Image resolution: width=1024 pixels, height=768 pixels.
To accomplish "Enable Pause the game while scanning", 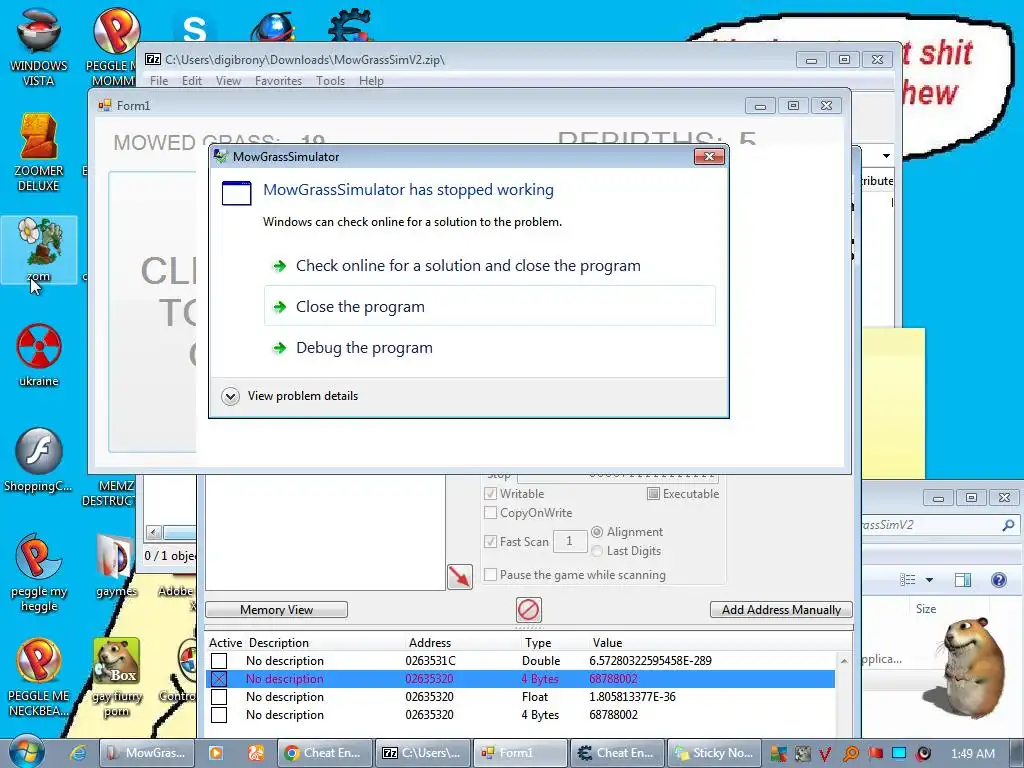I will (490, 575).
